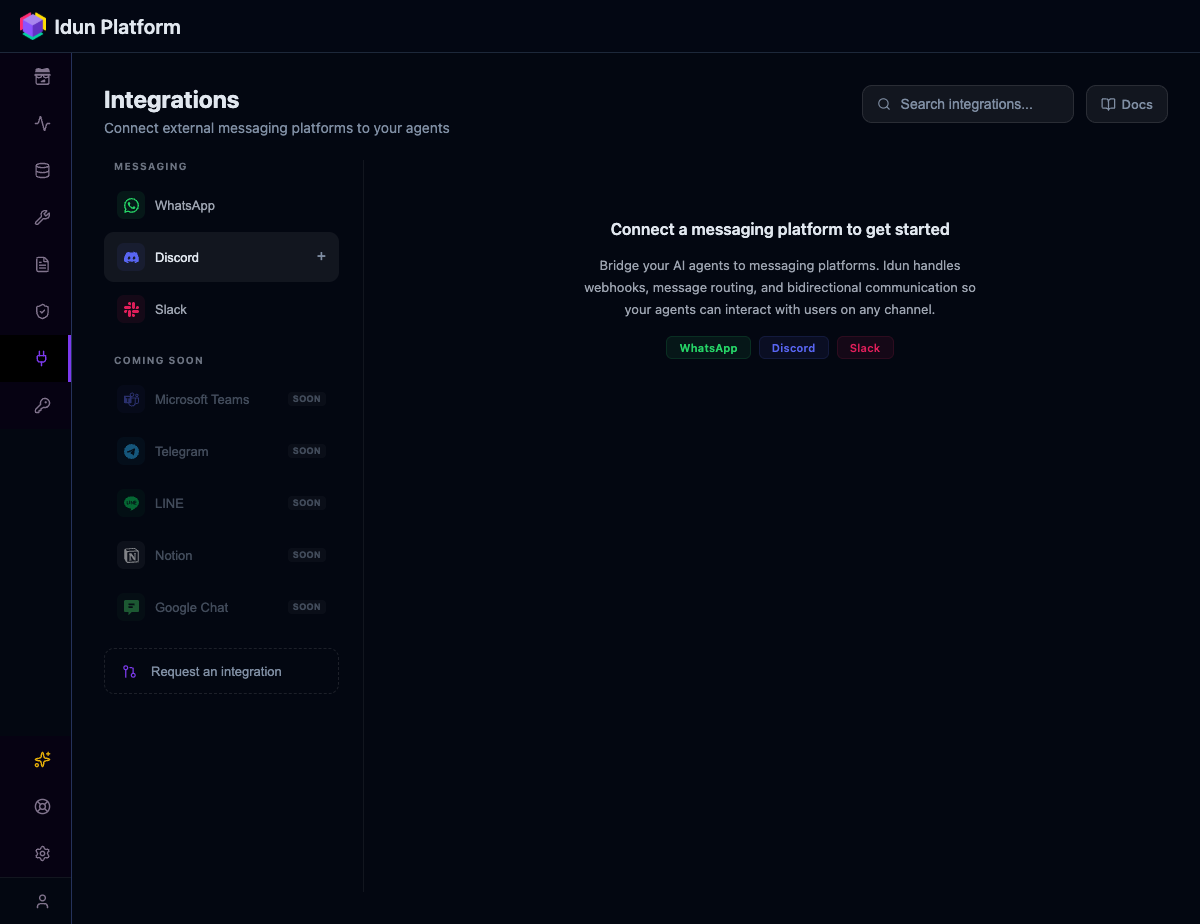The image size is (1200, 924).
Task: Open settings via the gear icon
Action: (42, 853)
